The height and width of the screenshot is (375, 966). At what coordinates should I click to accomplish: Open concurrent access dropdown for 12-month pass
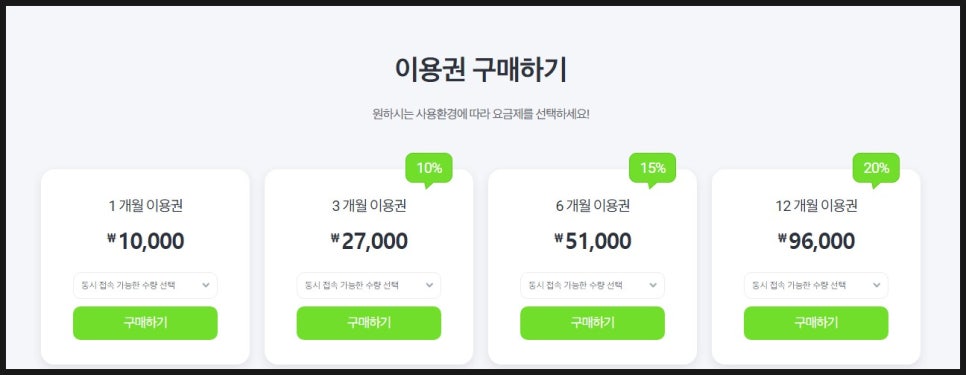(816, 286)
